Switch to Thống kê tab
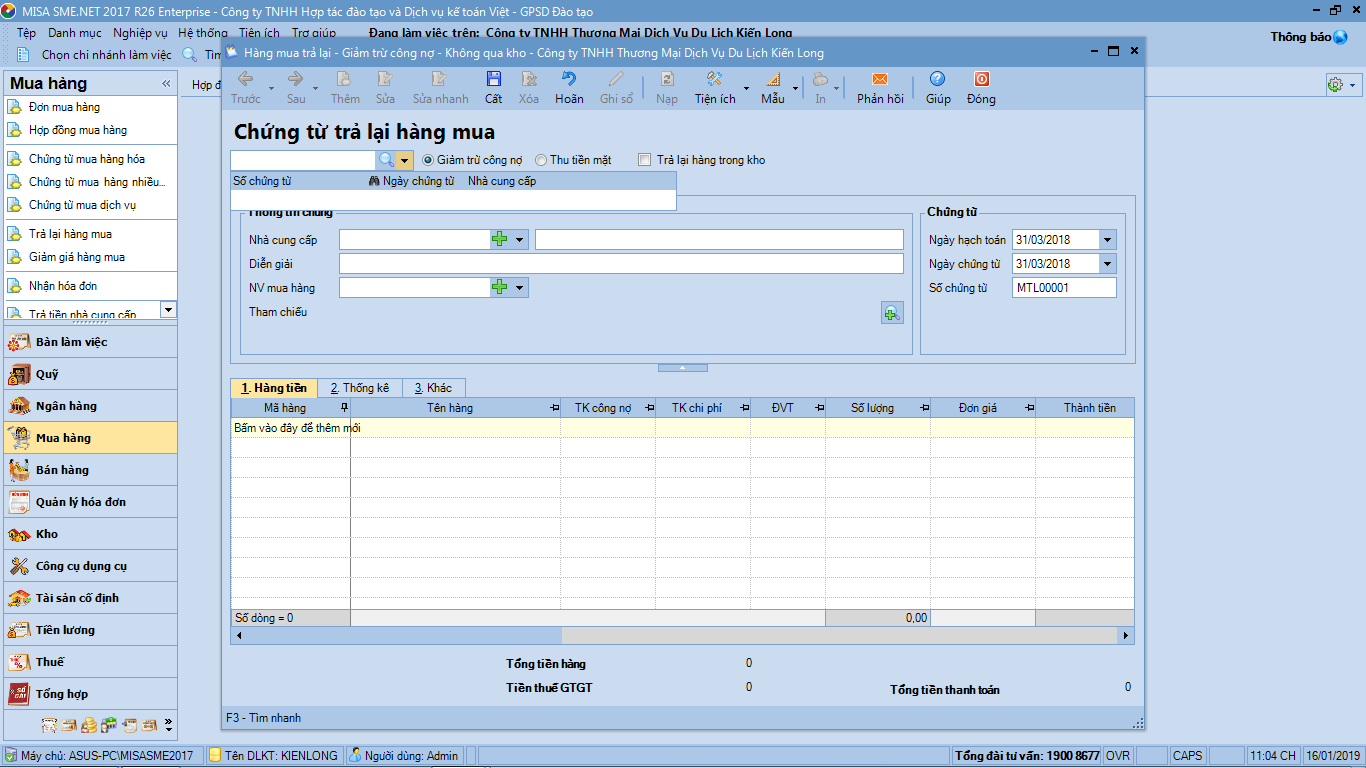The height and width of the screenshot is (768, 1366). tap(360, 388)
